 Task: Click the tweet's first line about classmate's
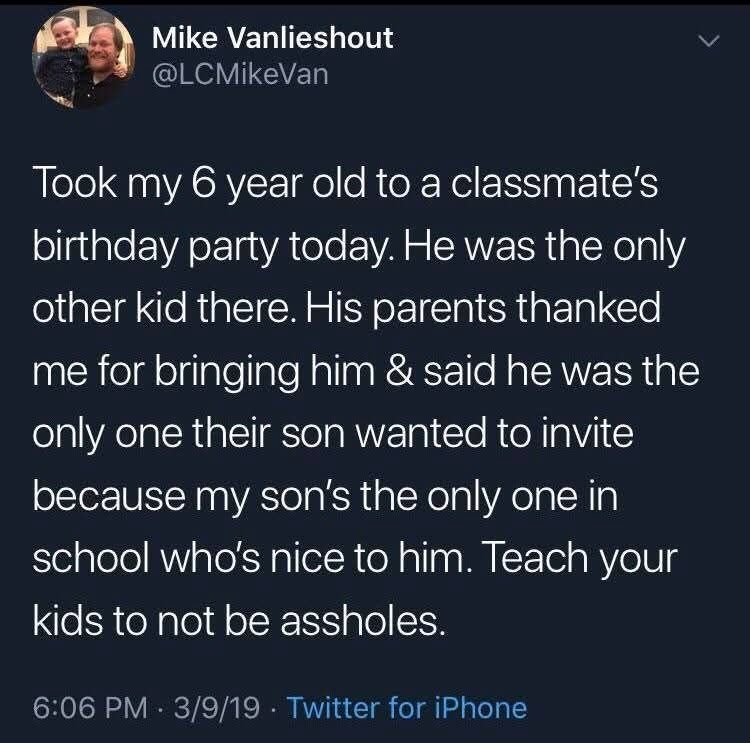345,185
